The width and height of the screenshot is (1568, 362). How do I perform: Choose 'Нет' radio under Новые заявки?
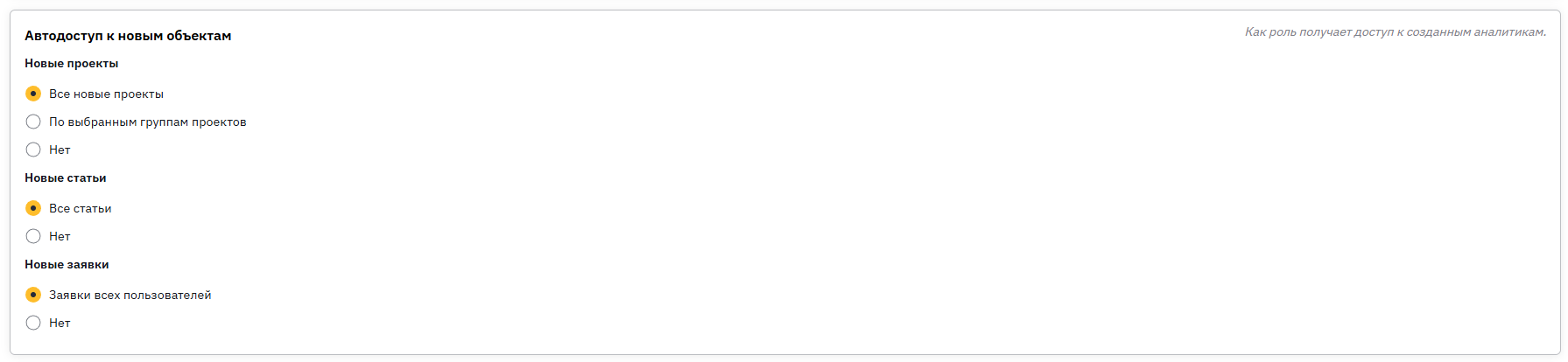33,323
